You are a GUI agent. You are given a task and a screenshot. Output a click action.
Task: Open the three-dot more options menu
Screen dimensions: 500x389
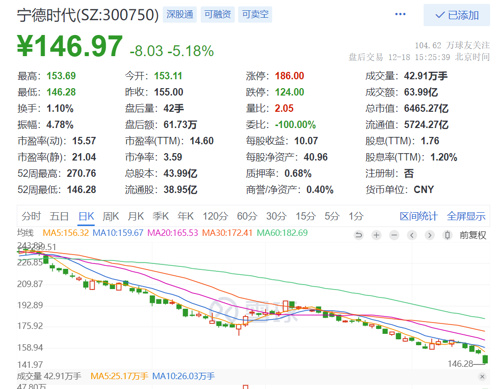pyautogui.click(x=400, y=14)
